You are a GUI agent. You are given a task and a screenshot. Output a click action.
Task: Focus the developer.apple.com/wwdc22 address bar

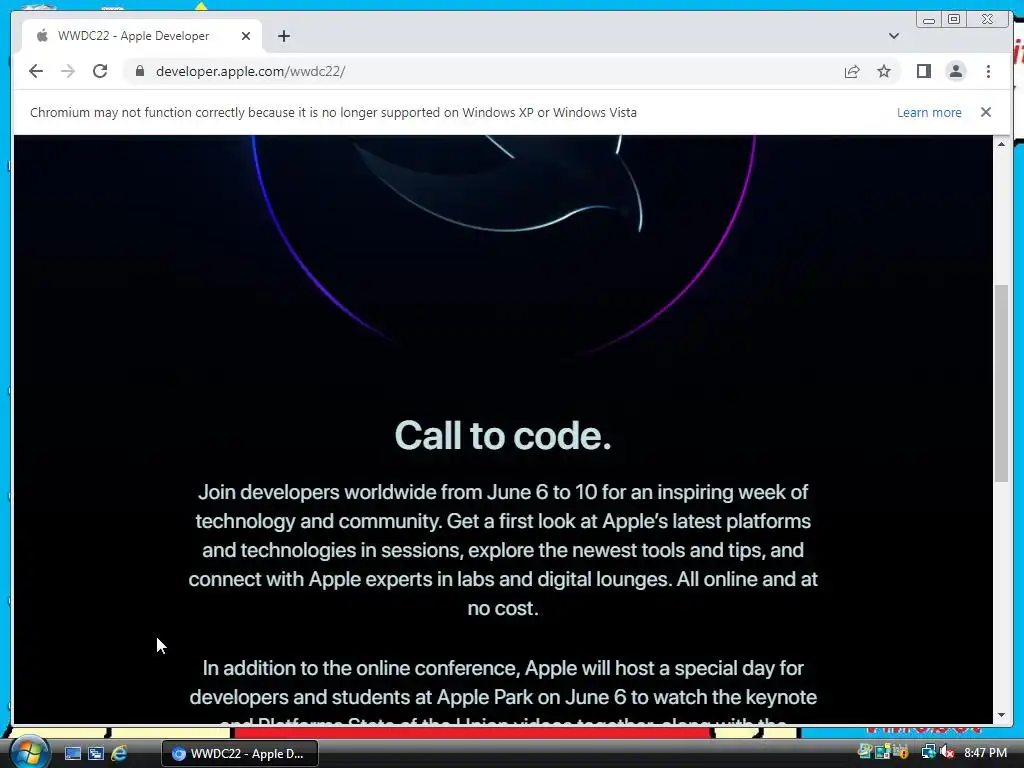point(483,71)
